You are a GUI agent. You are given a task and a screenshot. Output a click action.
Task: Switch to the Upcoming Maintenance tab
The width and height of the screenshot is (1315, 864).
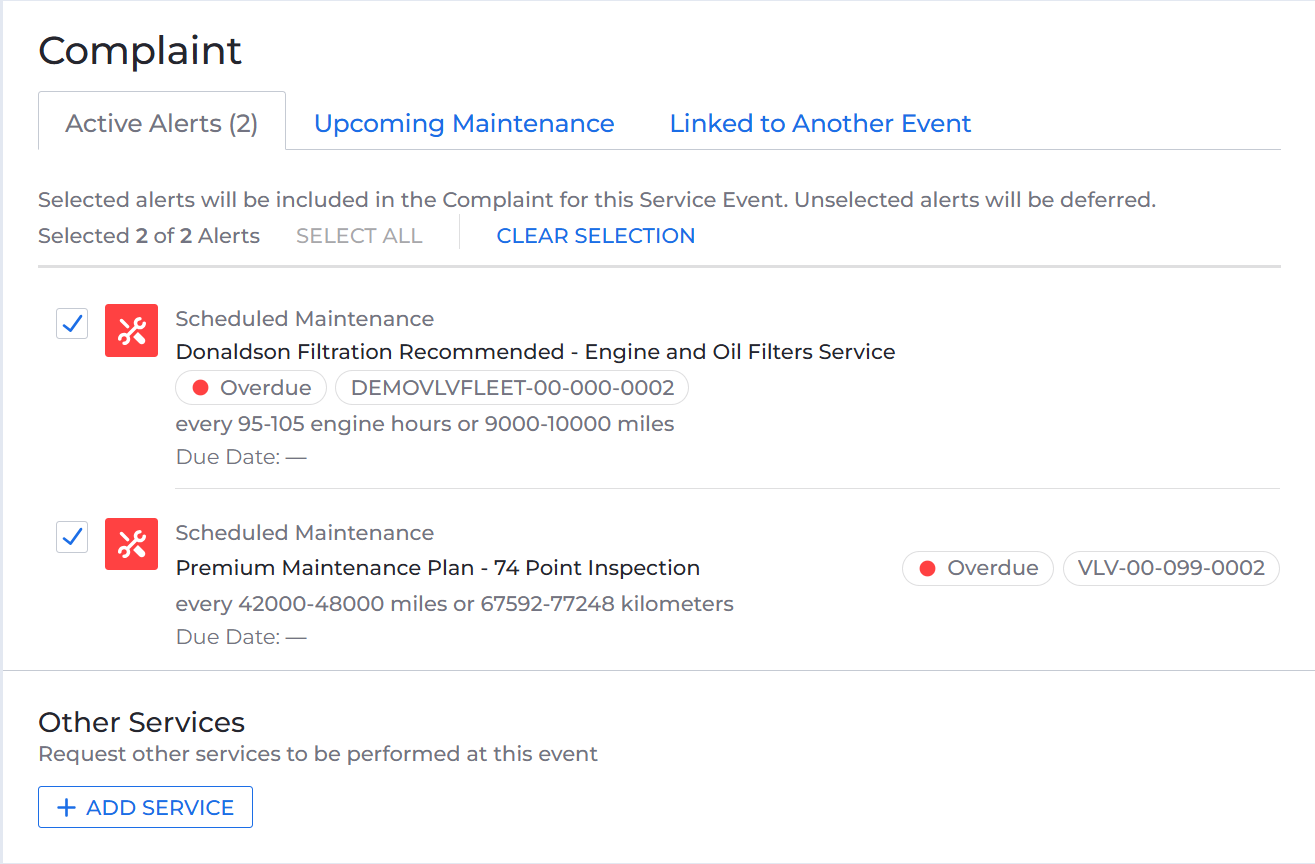coord(464,123)
